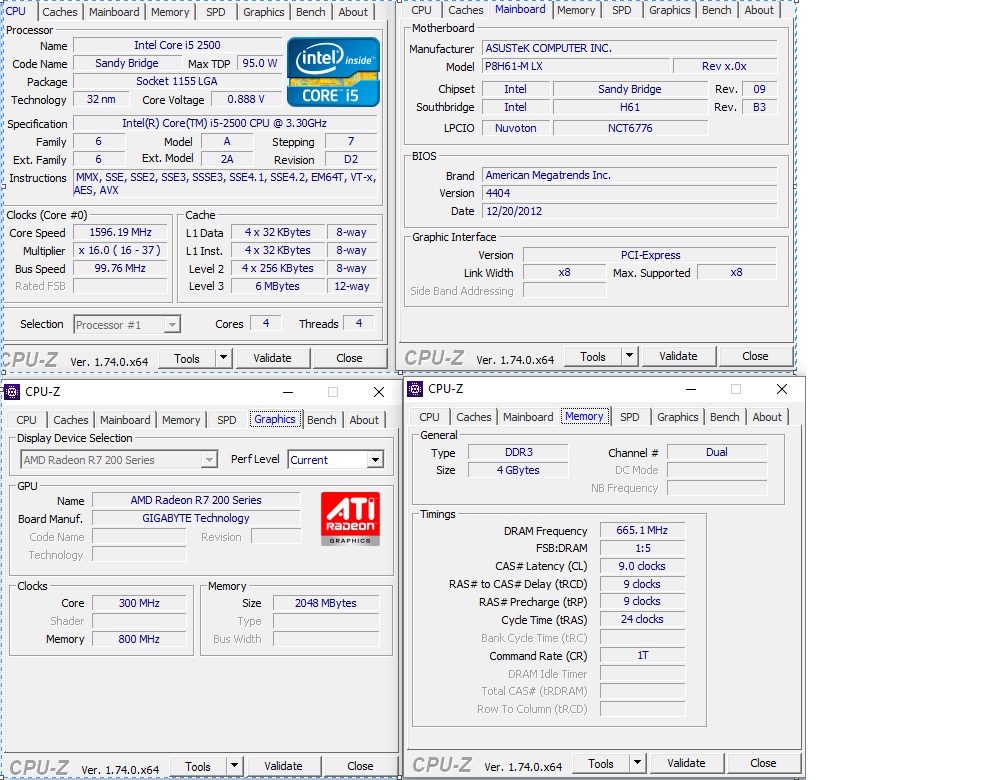The height and width of the screenshot is (780, 1008).
Task: Click Validate button in Memory window
Action: (686, 763)
